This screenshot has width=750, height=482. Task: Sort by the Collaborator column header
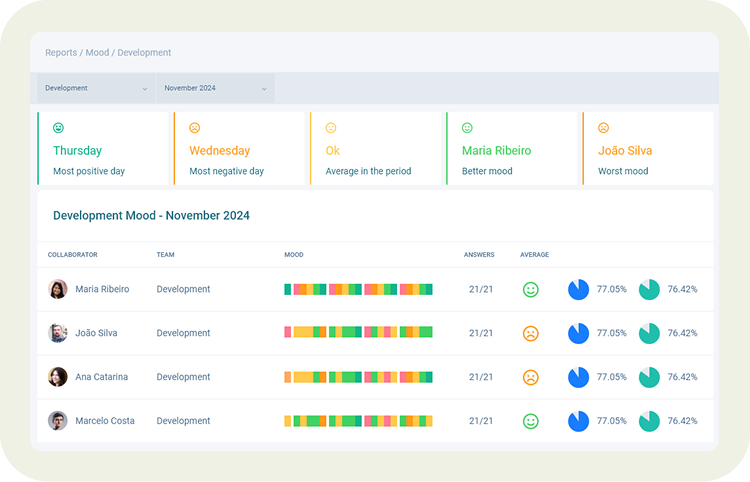tap(72, 255)
